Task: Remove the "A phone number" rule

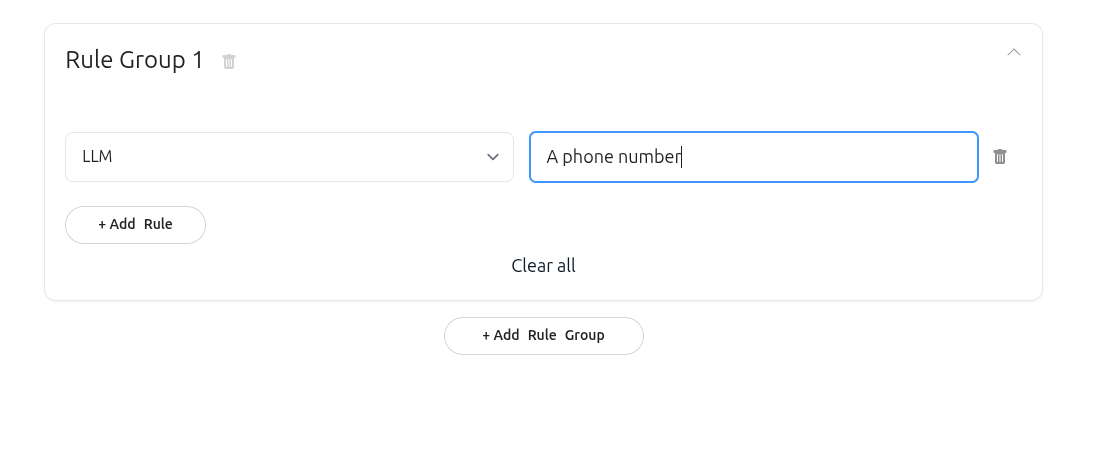Action: [999, 157]
